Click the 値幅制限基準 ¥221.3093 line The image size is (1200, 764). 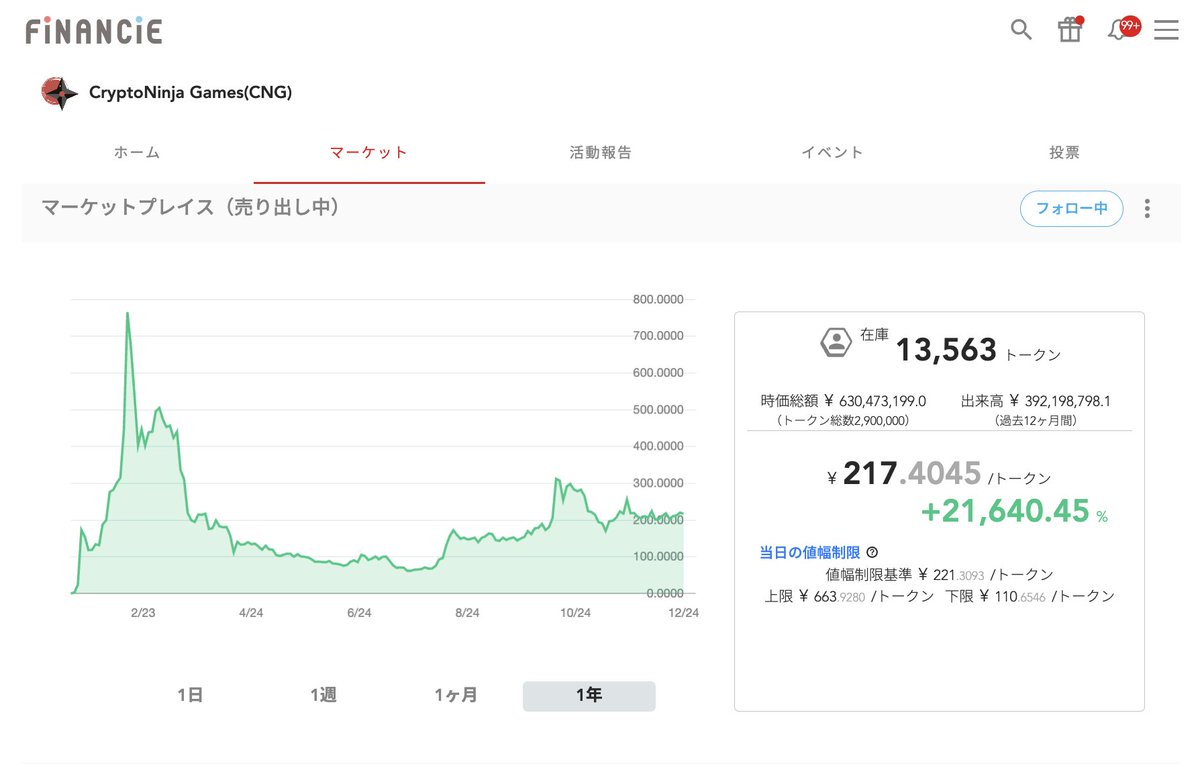(x=939, y=575)
